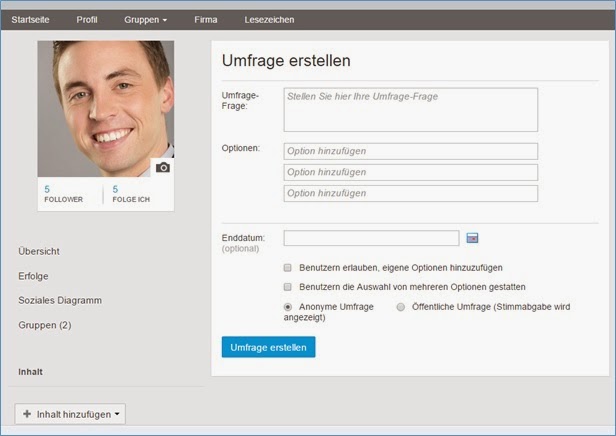
Task: Click the Enddatum input field
Action: [371, 238]
